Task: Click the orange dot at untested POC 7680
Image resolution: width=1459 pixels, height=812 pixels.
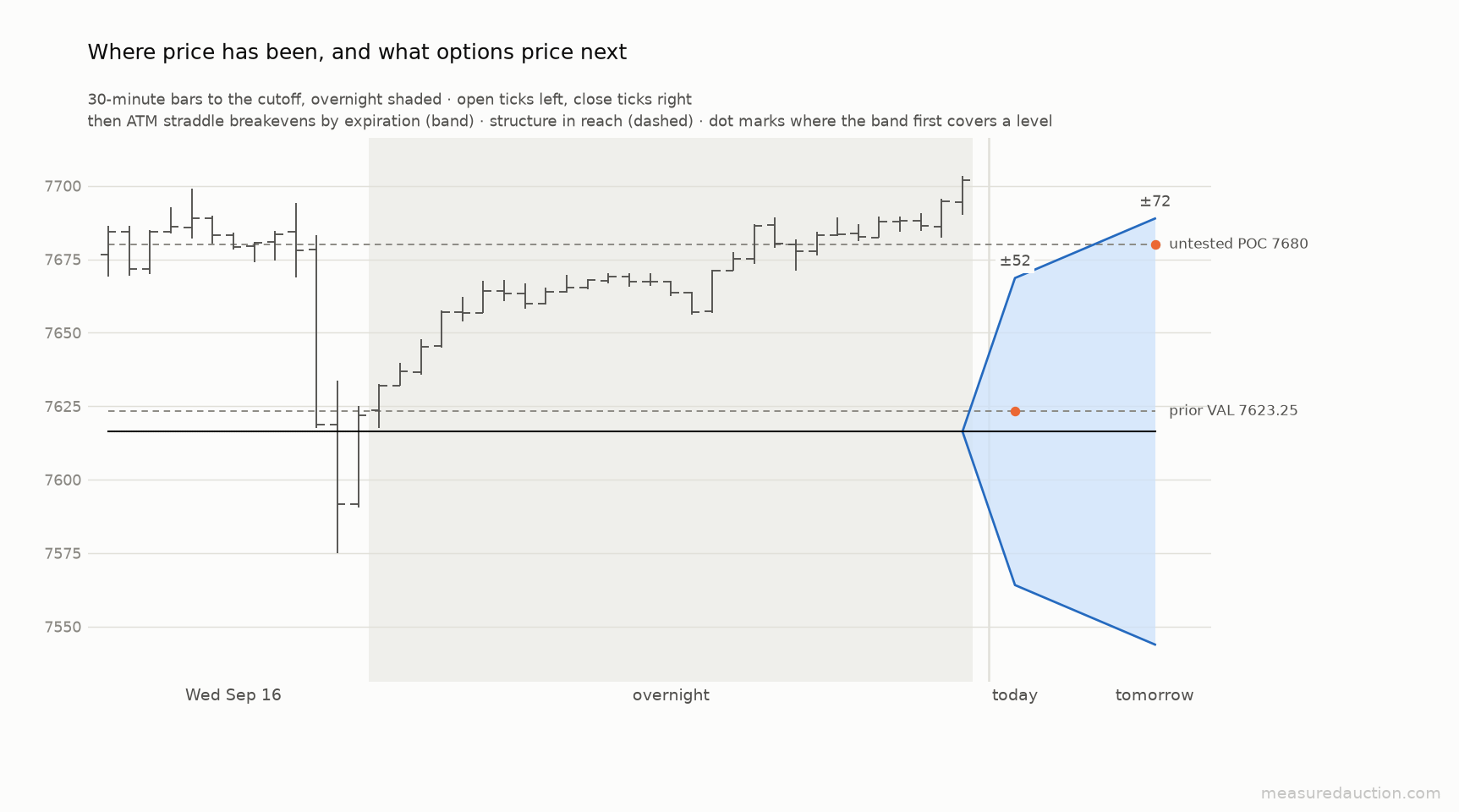Action: pos(1155,244)
